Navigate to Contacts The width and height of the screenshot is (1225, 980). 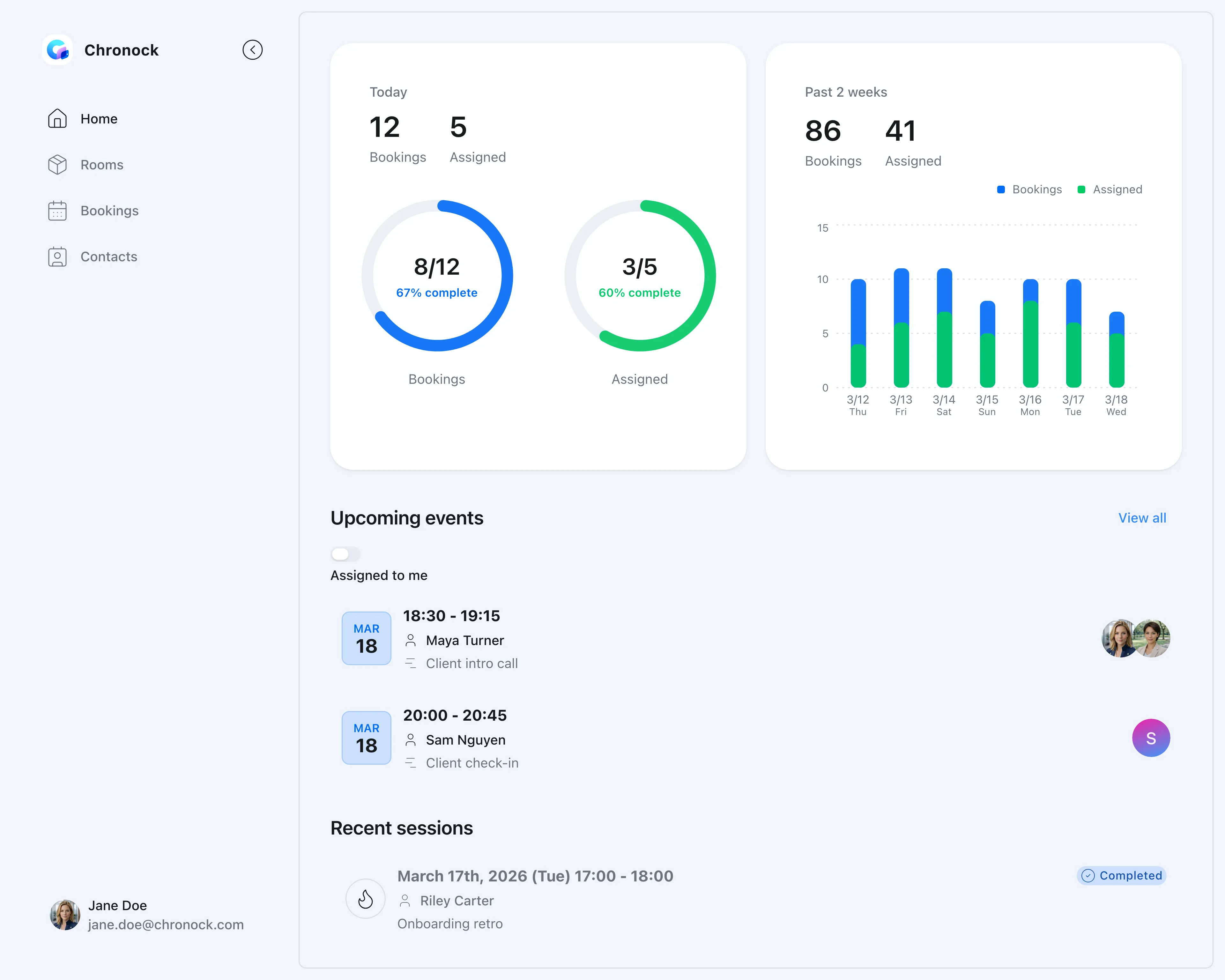(x=108, y=257)
